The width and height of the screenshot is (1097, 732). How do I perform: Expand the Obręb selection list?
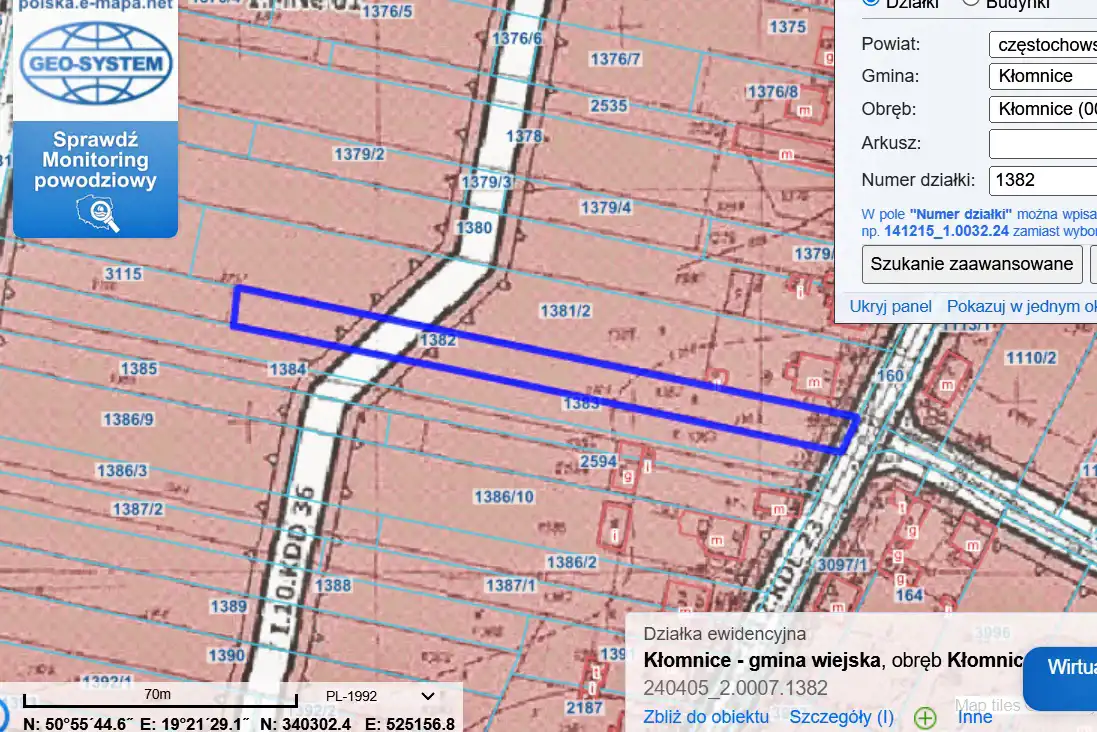tap(1042, 109)
